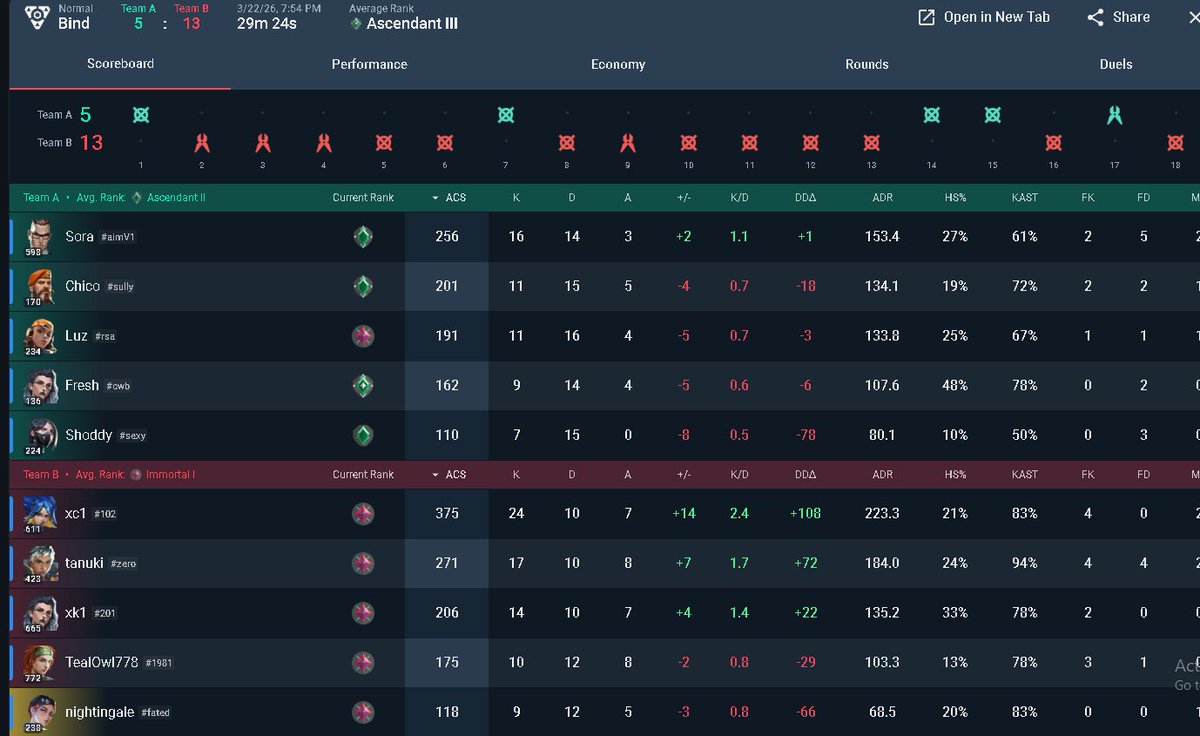Viewport: 1200px width, 736px height.
Task: Open the Scoreboard tab
Action: [x=120, y=64]
